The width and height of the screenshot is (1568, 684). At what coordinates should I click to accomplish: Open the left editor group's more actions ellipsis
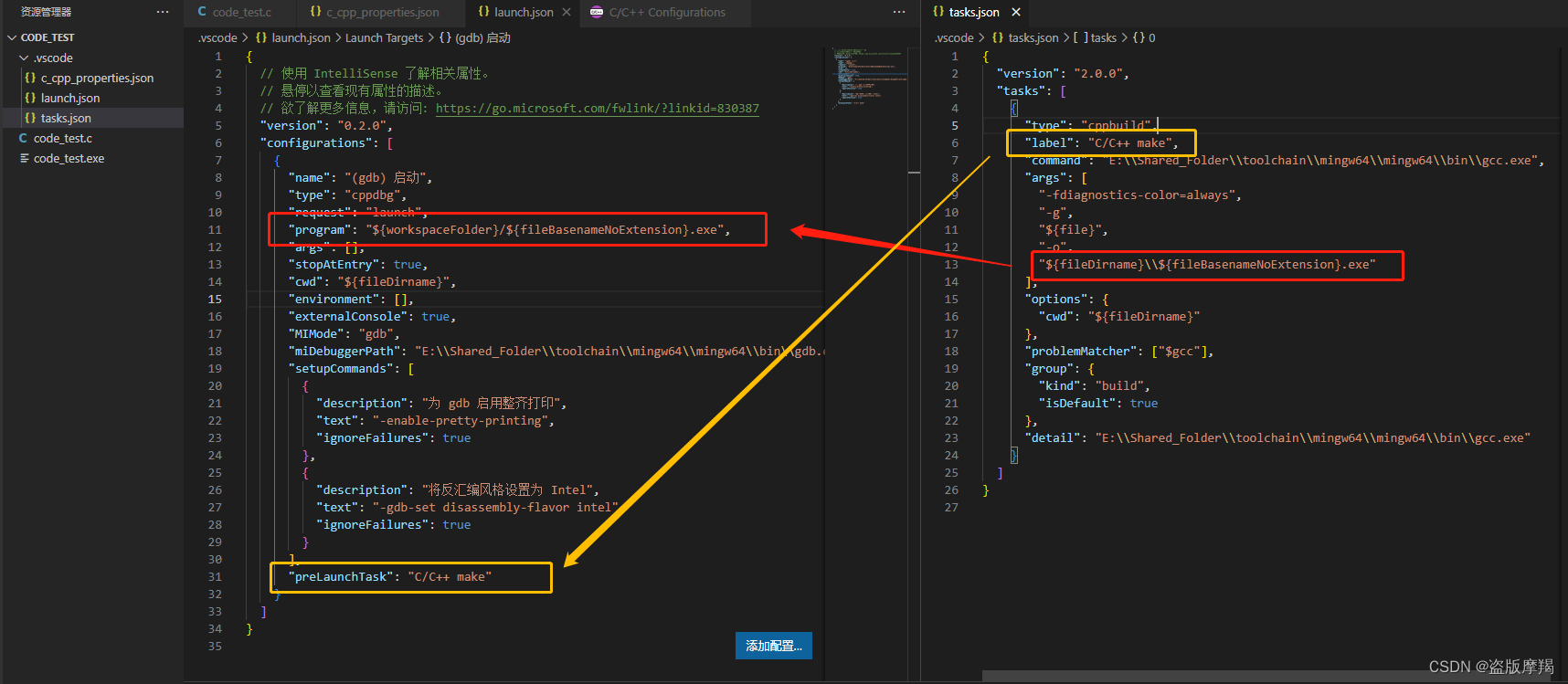pos(899,12)
